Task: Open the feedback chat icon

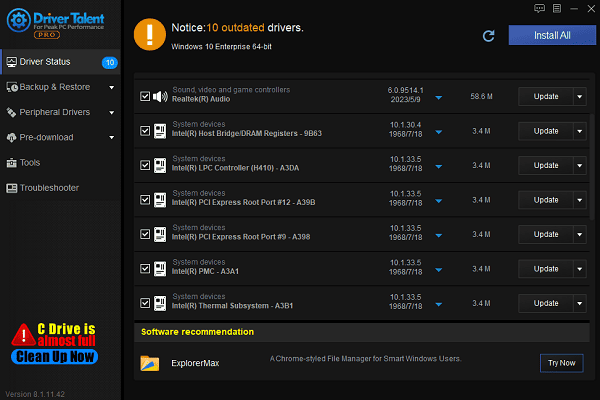Action: click(x=540, y=8)
